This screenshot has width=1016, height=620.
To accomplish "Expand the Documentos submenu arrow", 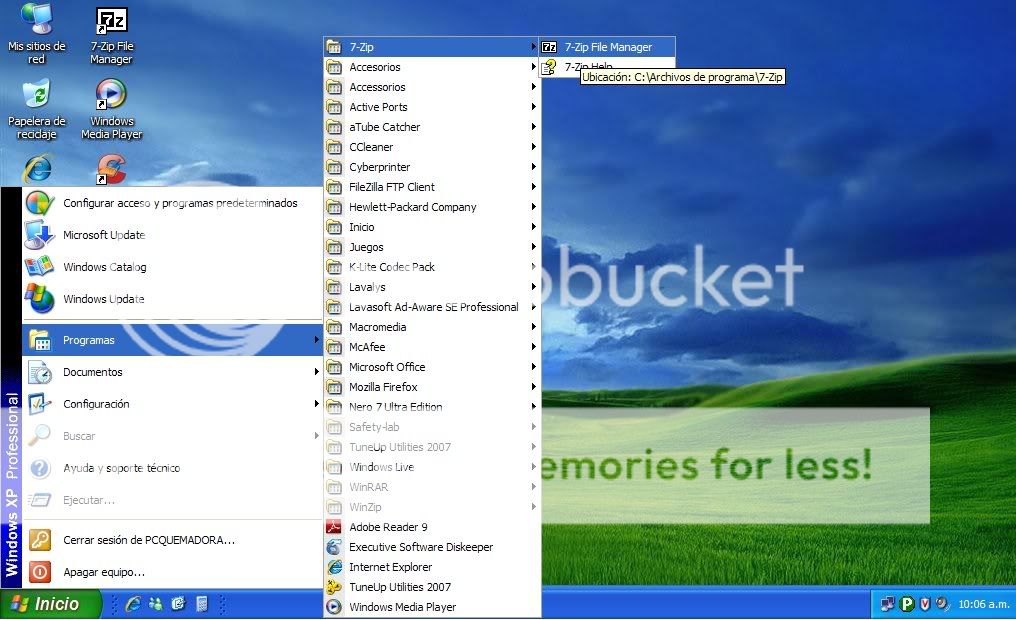I will point(316,372).
